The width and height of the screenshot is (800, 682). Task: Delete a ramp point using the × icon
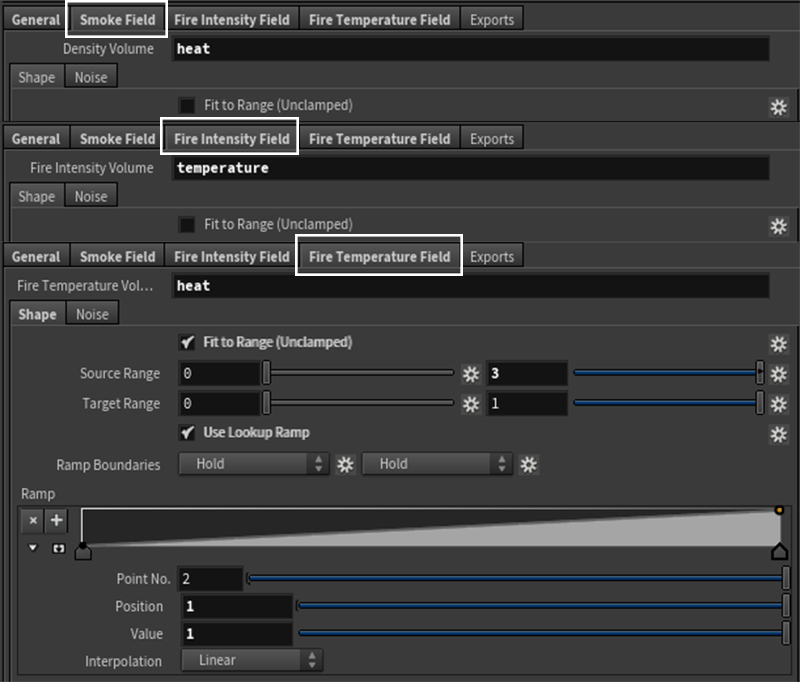point(33,521)
